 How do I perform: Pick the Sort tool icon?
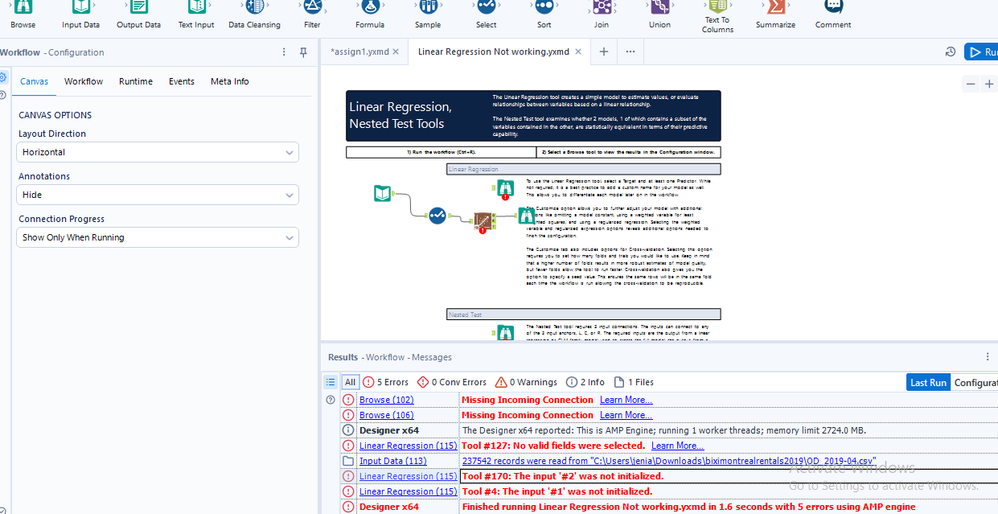(544, 8)
